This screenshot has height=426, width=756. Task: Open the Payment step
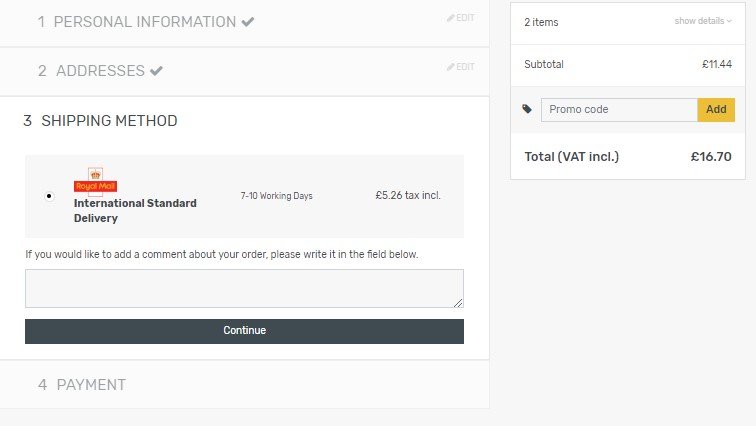coord(91,385)
